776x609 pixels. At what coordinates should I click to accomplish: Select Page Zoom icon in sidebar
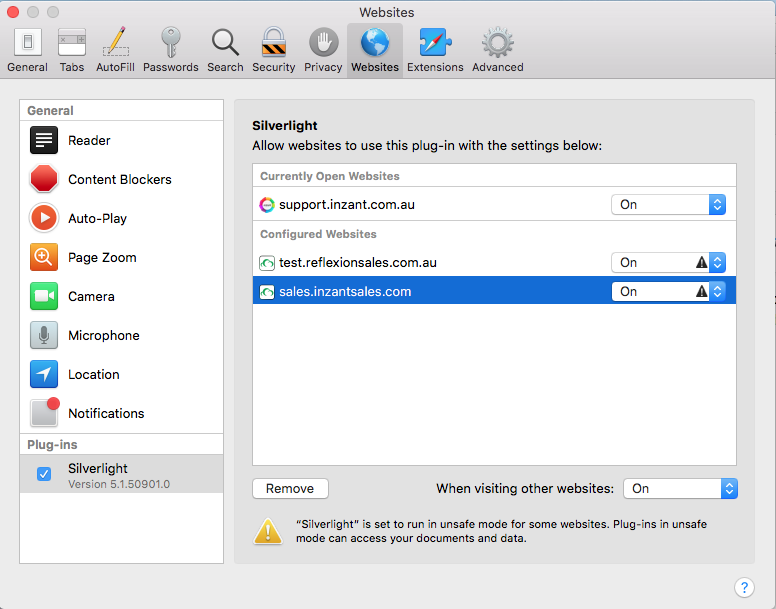coord(44,257)
